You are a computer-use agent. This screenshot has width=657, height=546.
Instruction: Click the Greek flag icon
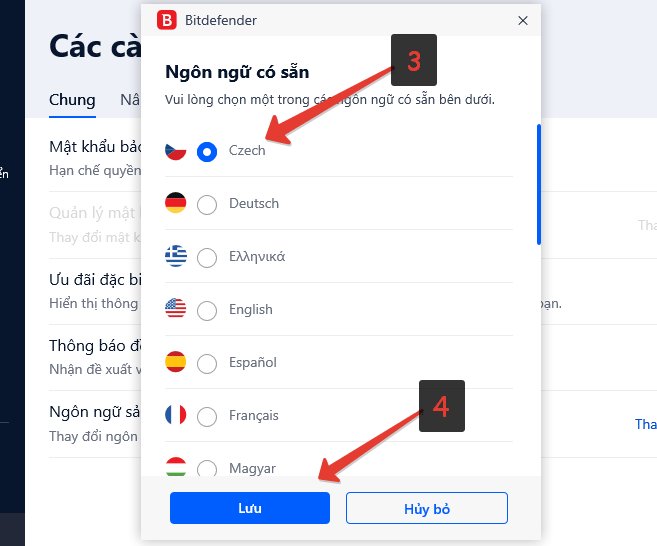click(x=176, y=256)
